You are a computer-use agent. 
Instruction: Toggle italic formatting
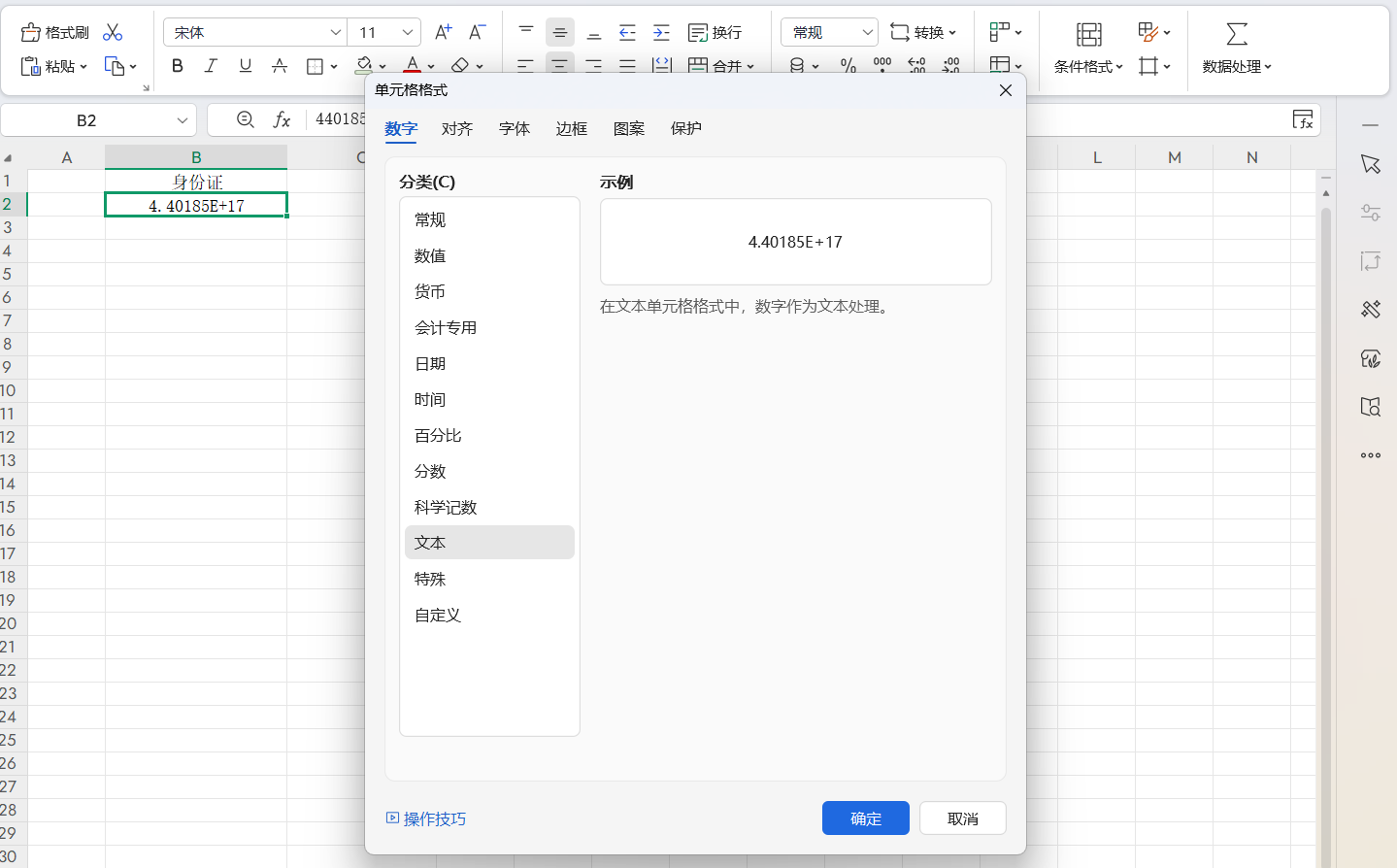pyautogui.click(x=211, y=66)
